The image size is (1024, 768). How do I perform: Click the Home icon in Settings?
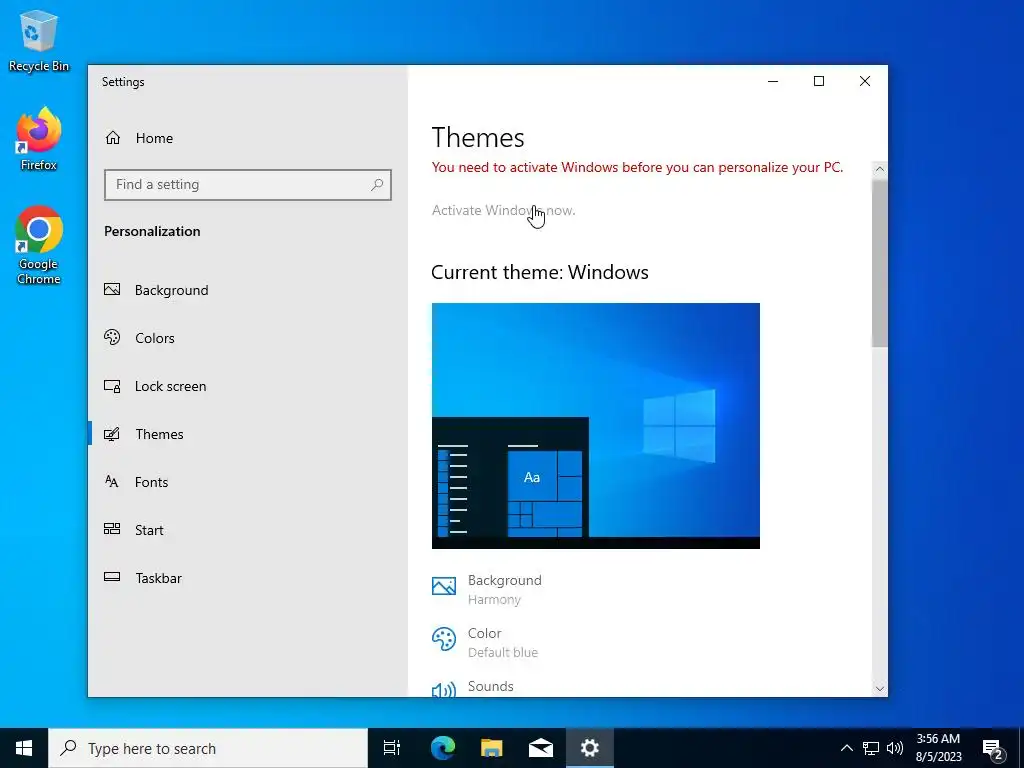point(113,138)
